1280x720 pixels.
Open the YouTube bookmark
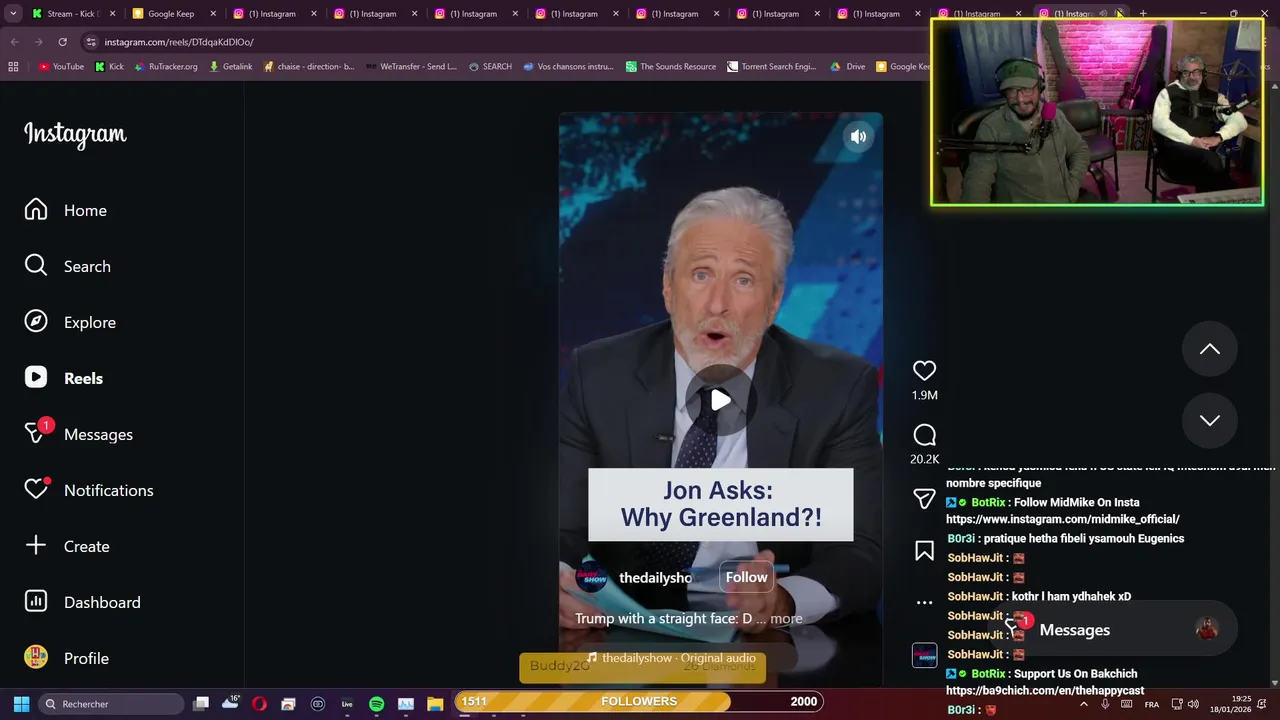(x=61, y=66)
